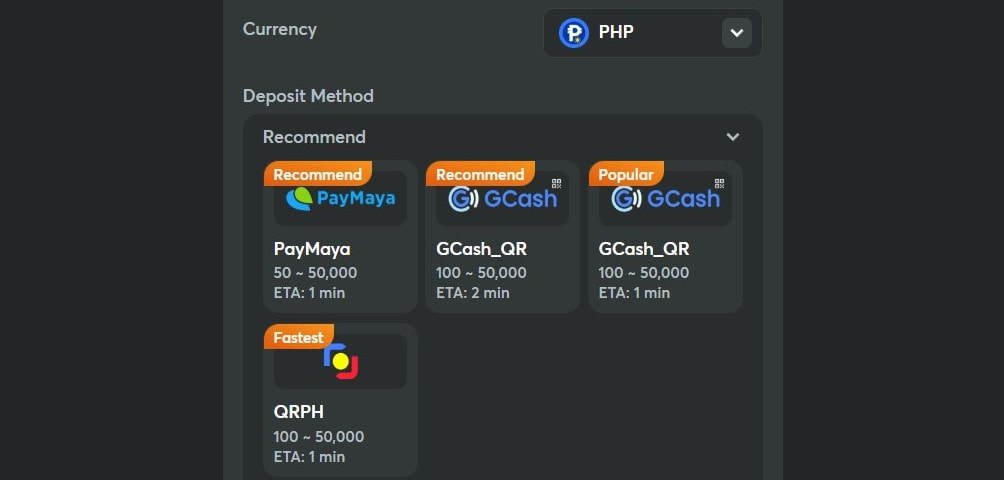Screen dimensions: 1004x480
Task: Collapse the Recommend section chevron
Action: tap(733, 136)
